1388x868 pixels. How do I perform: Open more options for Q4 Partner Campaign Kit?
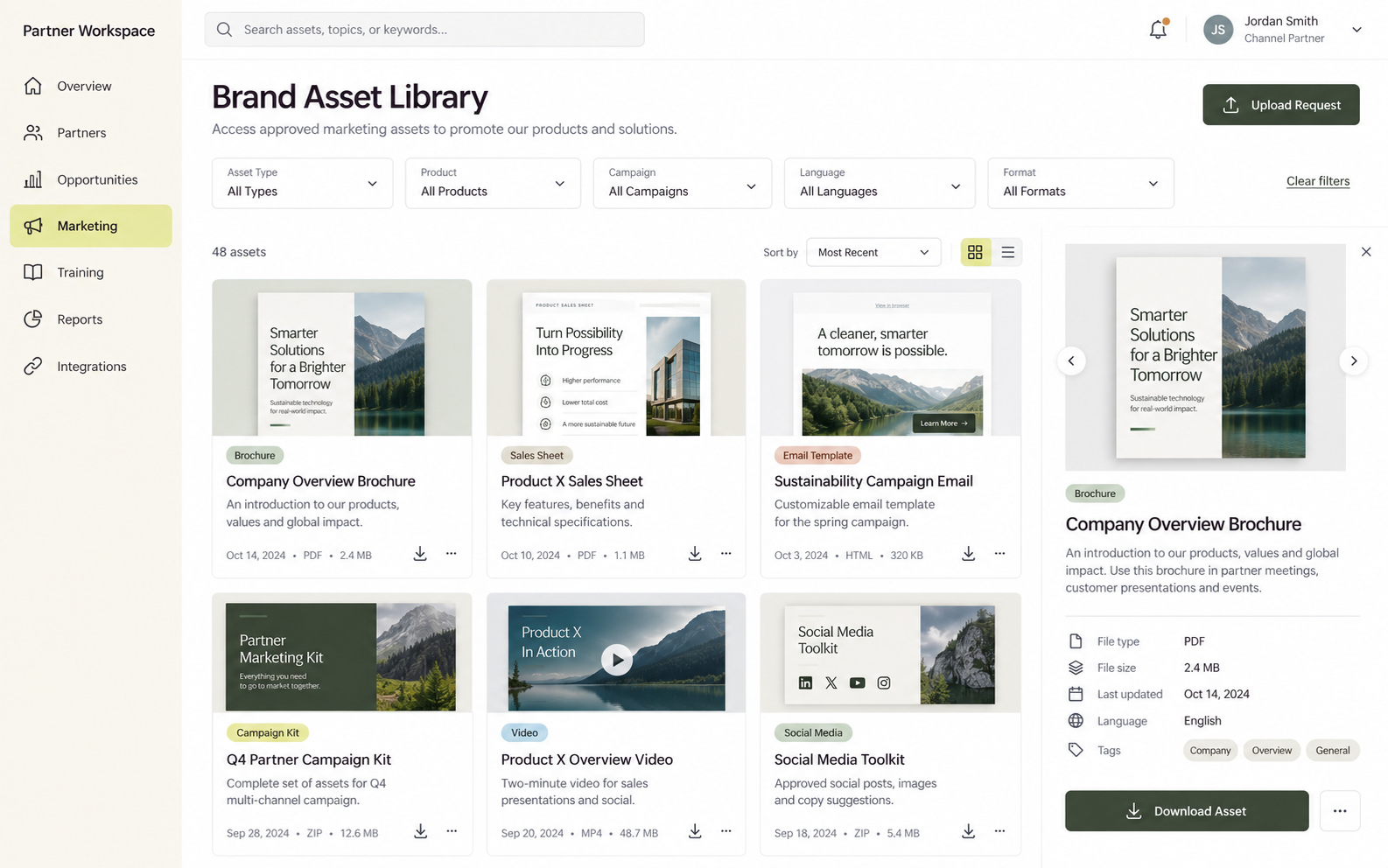pos(452,831)
